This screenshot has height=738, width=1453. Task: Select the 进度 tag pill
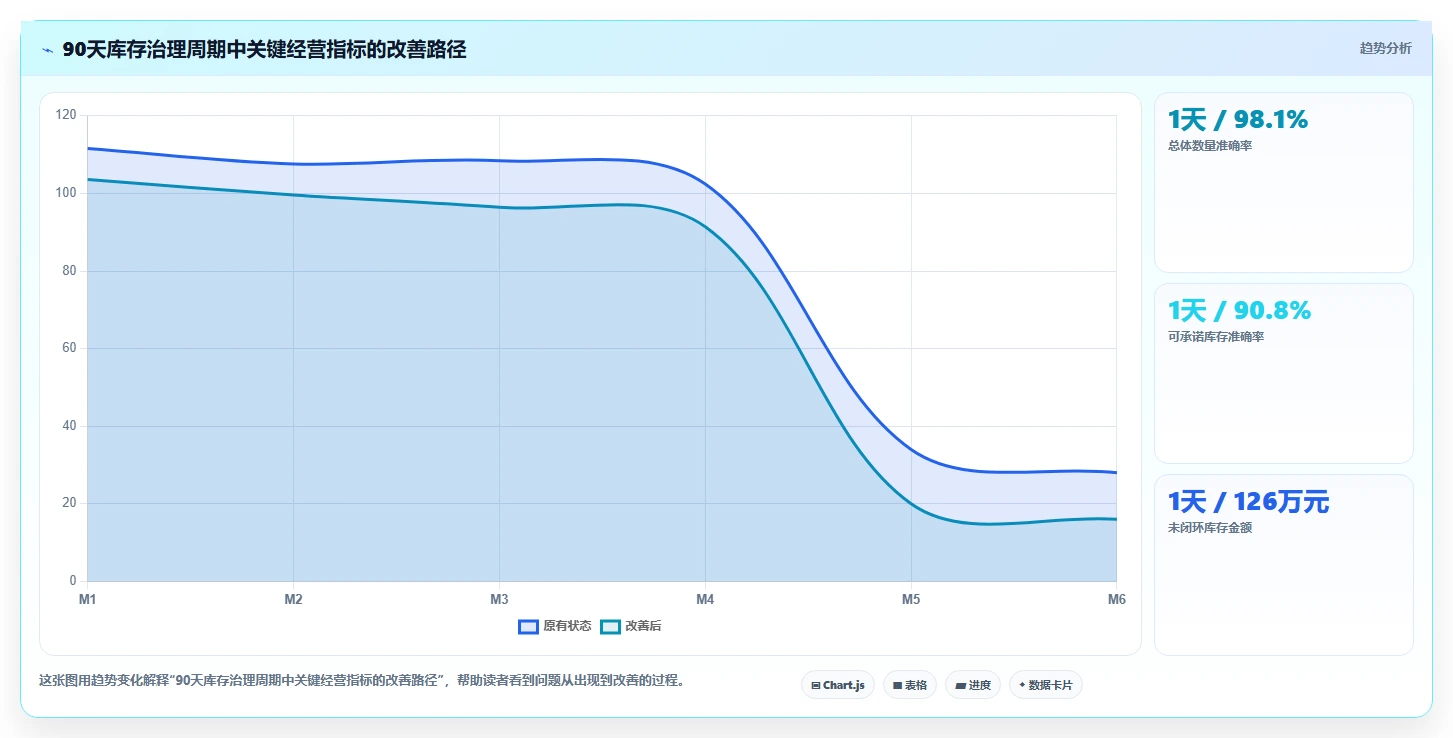pyautogui.click(x=972, y=685)
